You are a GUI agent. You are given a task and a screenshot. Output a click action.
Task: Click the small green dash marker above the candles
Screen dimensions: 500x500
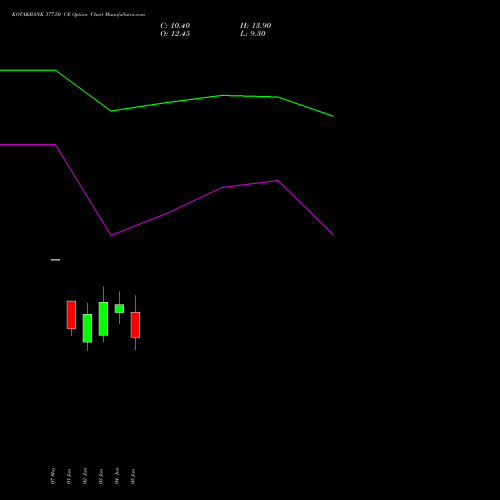[x=55, y=260]
